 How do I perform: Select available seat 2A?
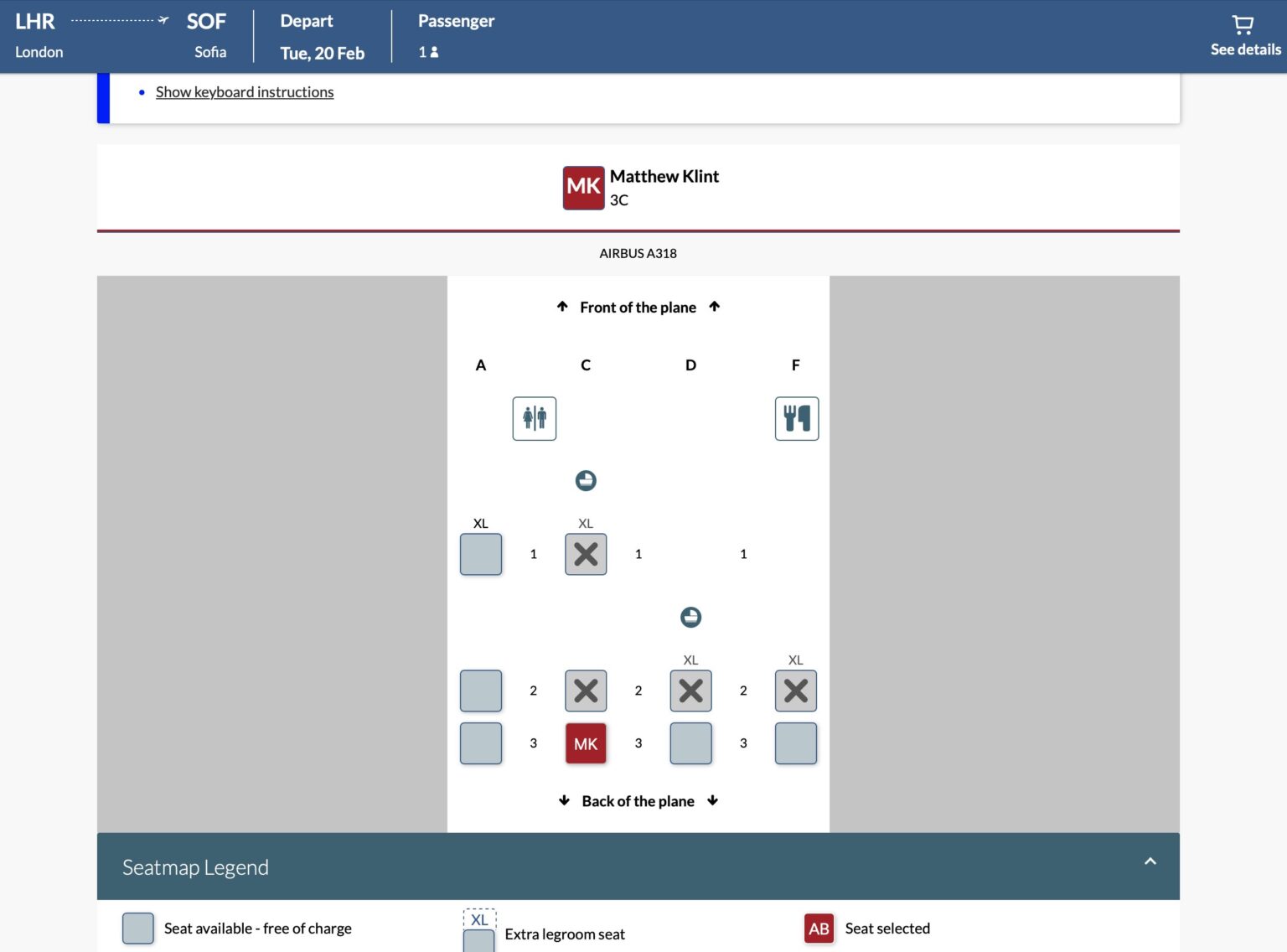(x=481, y=691)
